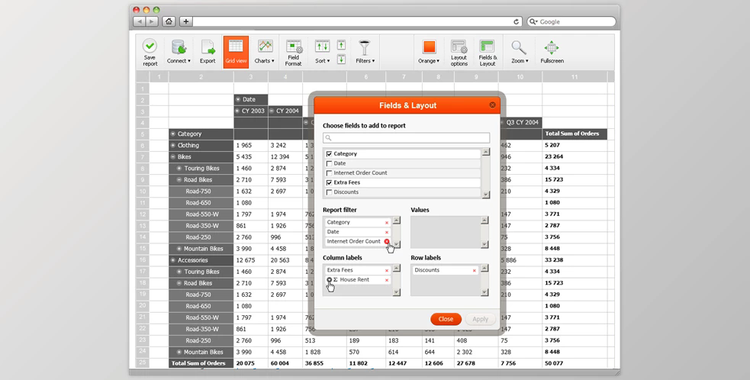Click Report filter scroll up arrow
Viewport: 750px width, 380px height.
point(397,220)
